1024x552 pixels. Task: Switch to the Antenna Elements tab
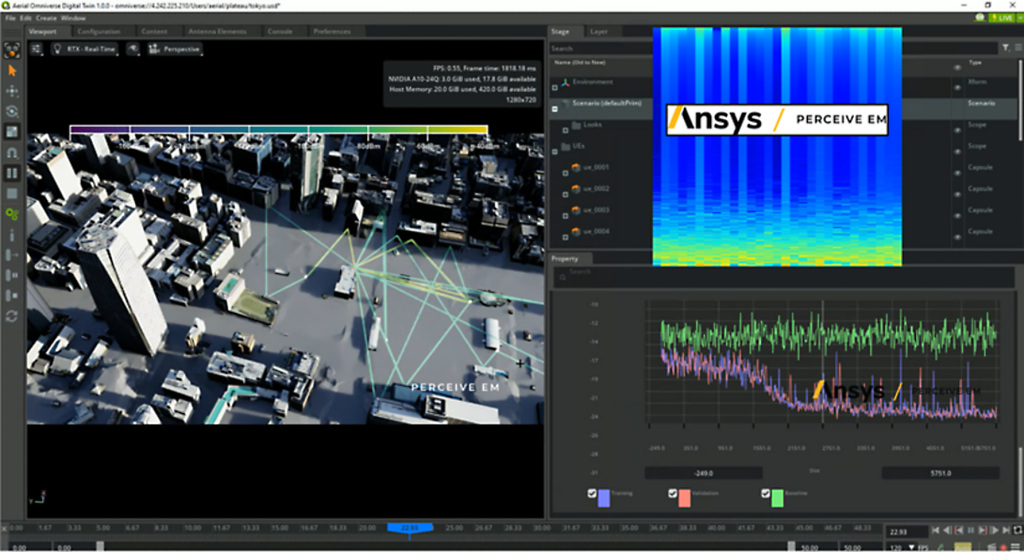click(x=217, y=31)
